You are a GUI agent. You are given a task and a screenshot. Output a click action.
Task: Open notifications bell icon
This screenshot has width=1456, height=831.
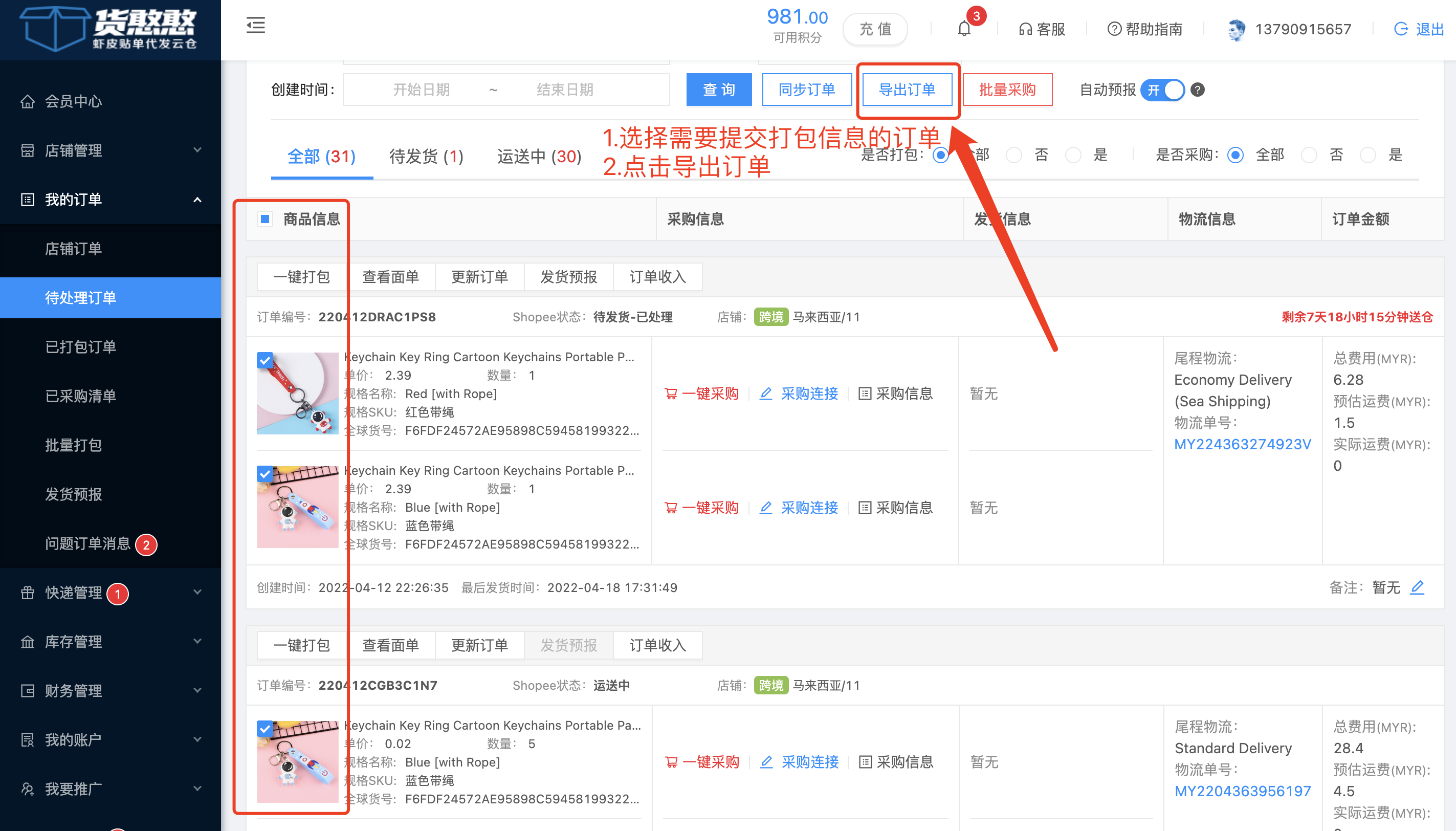pyautogui.click(x=964, y=29)
